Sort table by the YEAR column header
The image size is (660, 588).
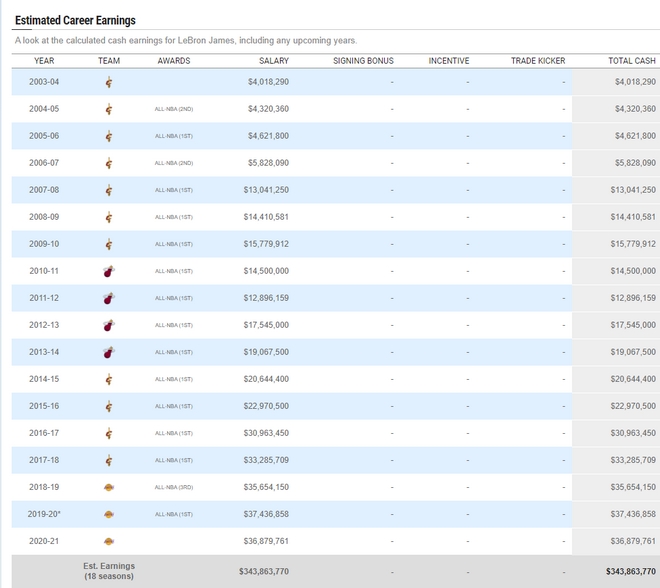(x=44, y=61)
